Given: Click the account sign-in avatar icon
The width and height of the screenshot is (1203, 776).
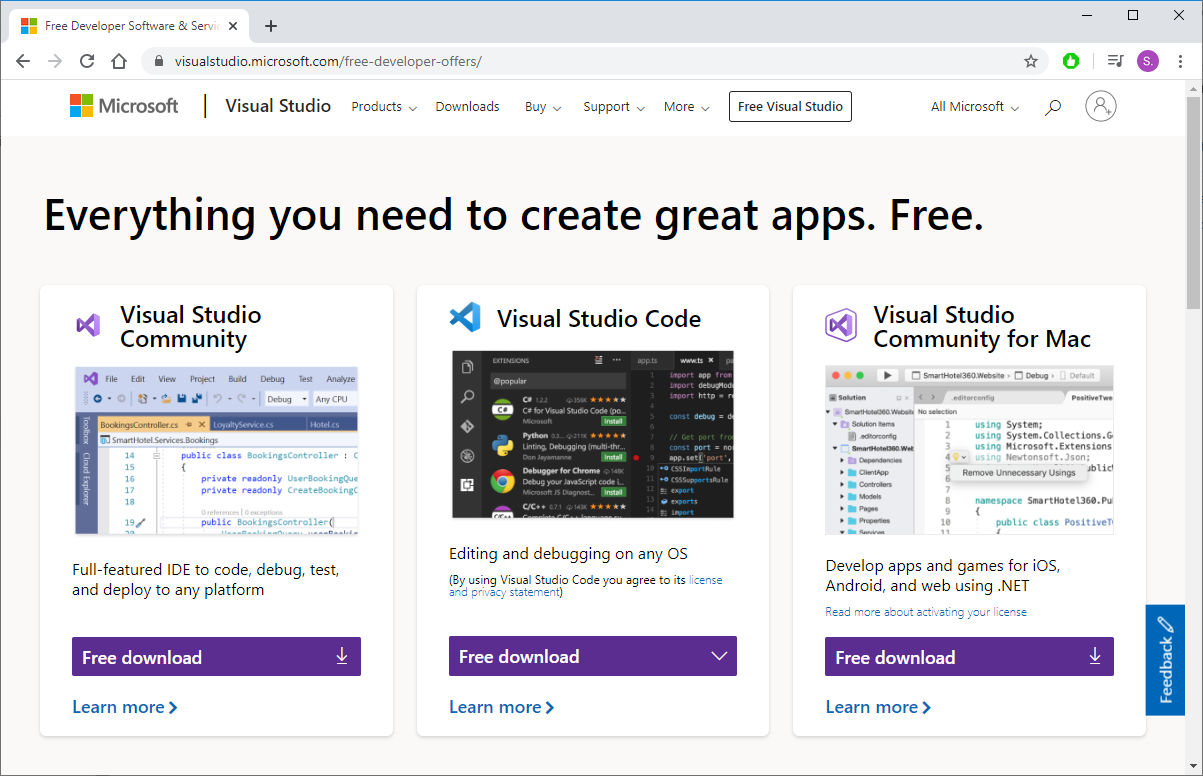Looking at the screenshot, I should [1100, 106].
